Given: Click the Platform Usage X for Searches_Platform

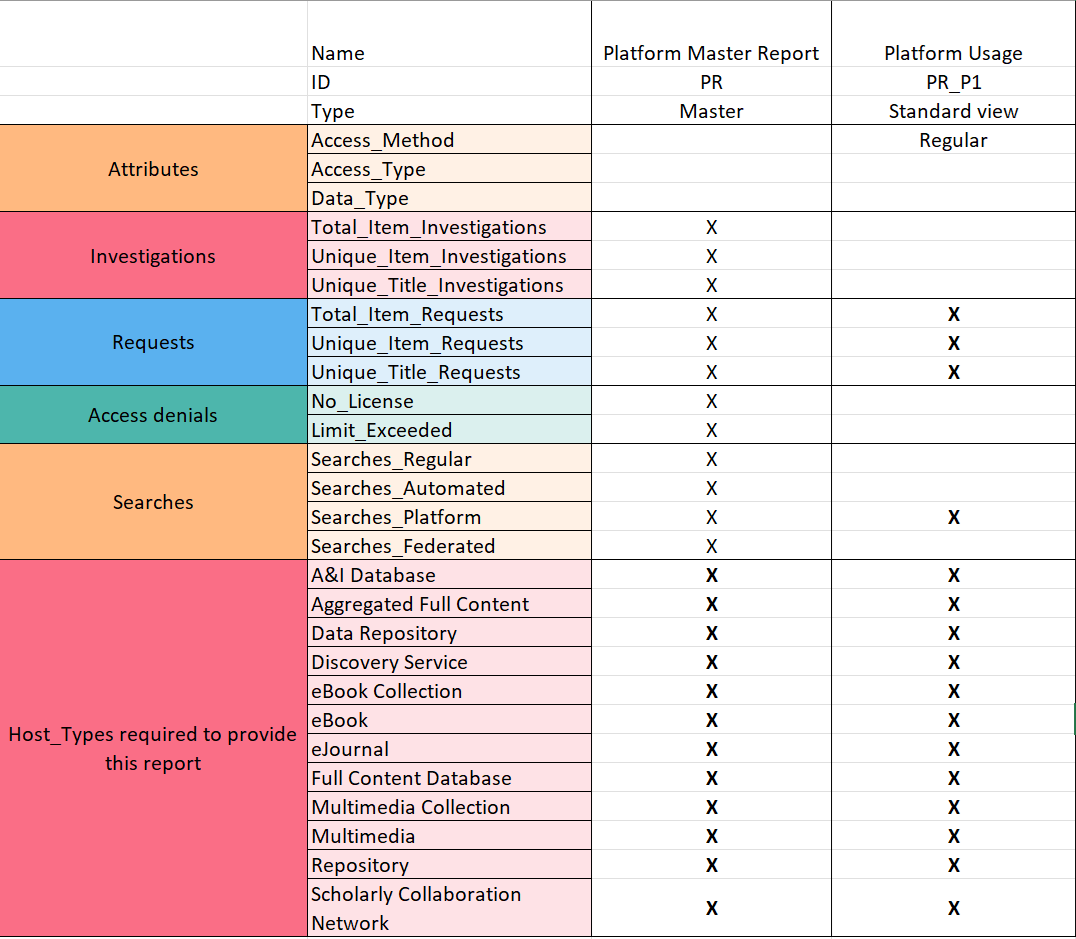Looking at the screenshot, I should pos(953,517).
